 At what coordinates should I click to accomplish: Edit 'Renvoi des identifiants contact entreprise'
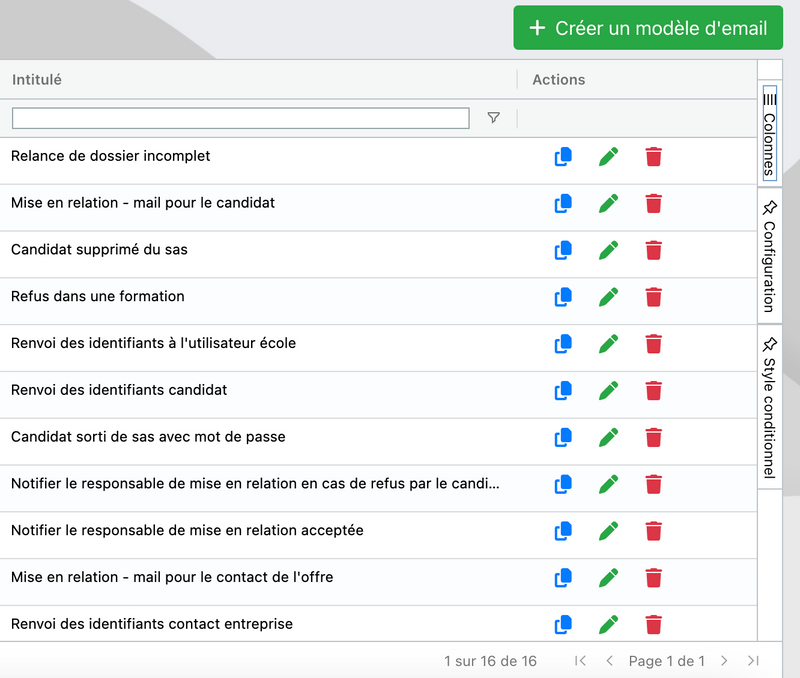coord(609,625)
